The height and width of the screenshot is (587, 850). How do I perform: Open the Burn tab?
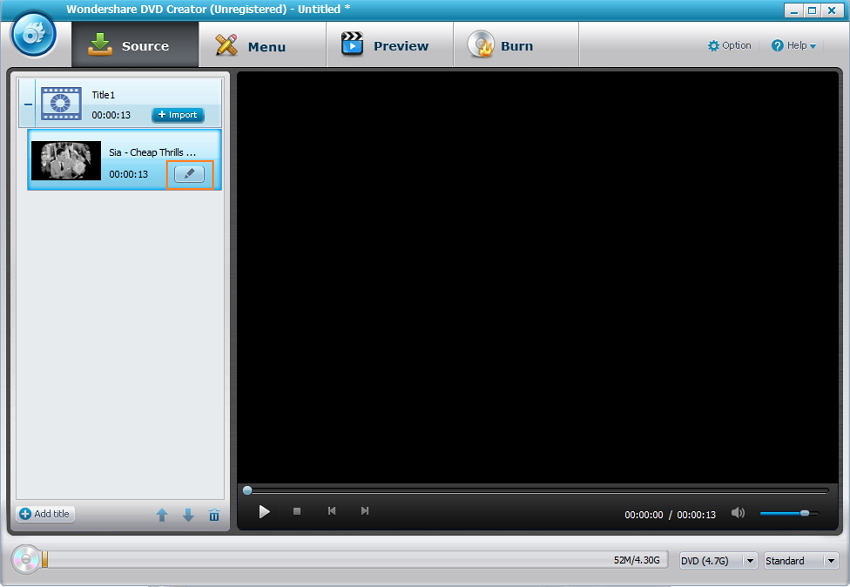[x=516, y=45]
